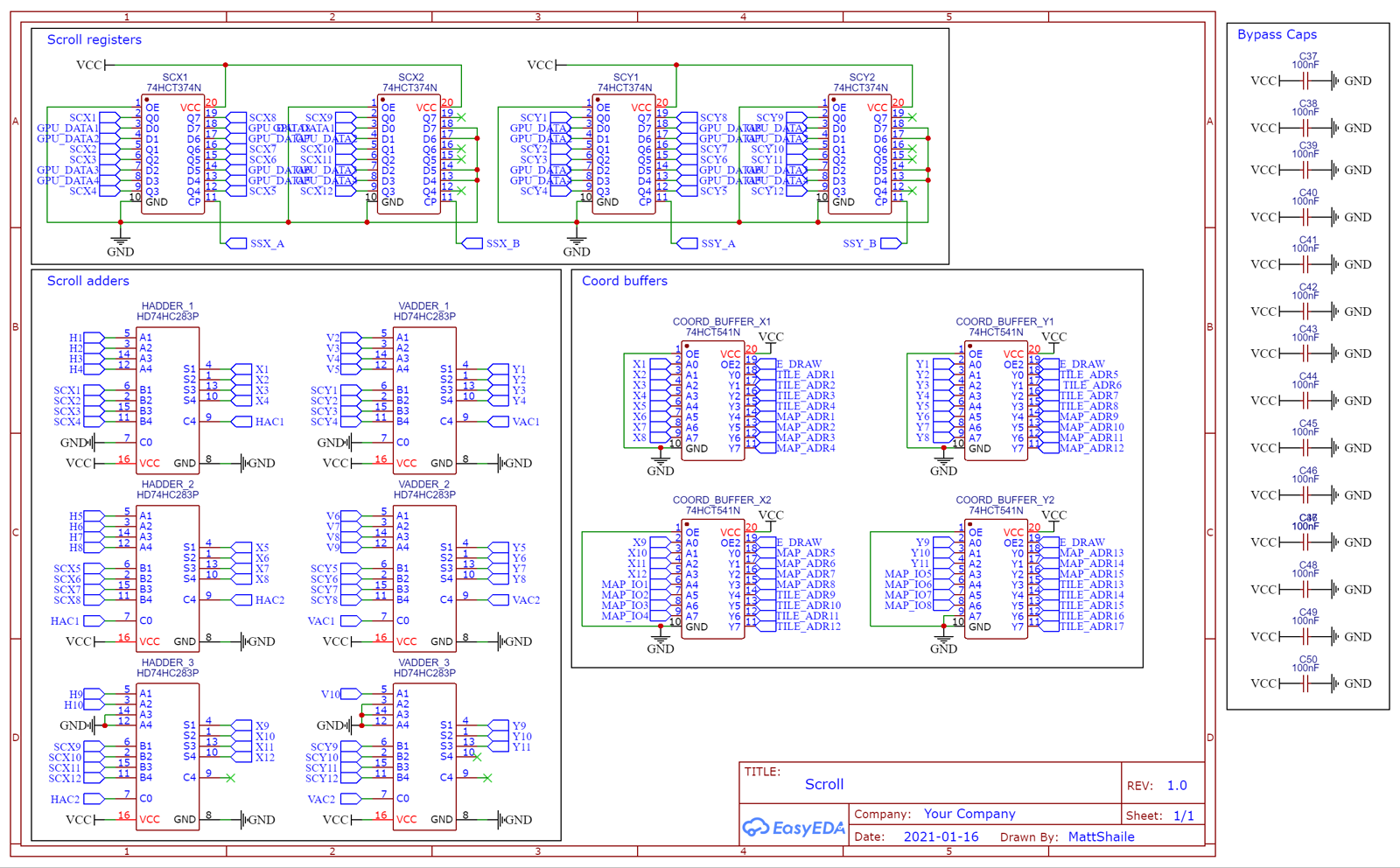Viewport: 1400px width, 868px height.
Task: Click the COORD_BUFFER_Y1 component label
Action: pyautogui.click(x=1004, y=322)
